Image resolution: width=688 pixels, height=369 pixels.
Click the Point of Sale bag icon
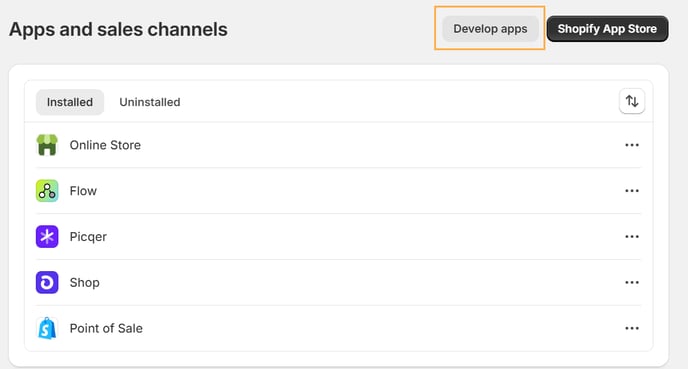point(47,328)
